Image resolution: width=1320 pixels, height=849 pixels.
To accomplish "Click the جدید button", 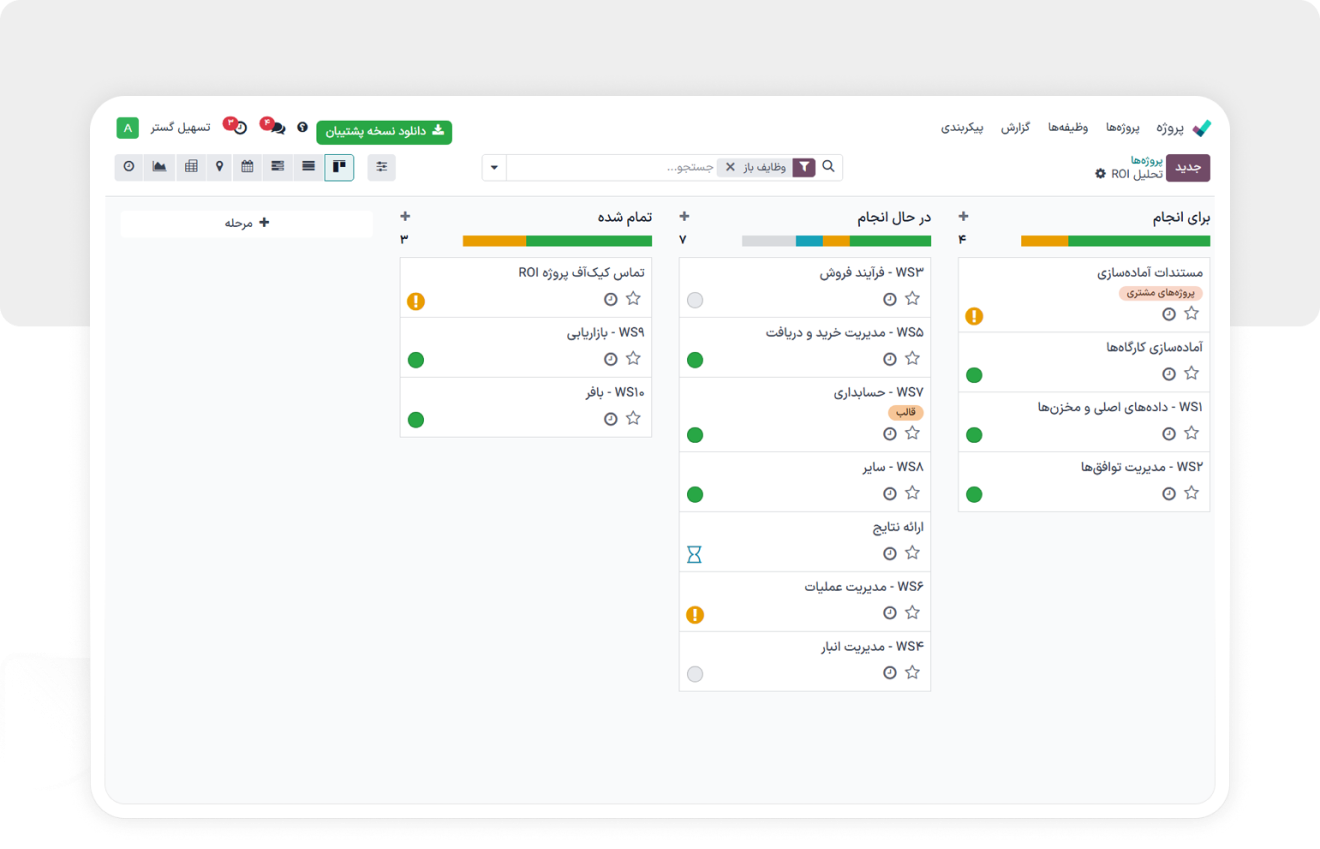I will tap(1188, 168).
